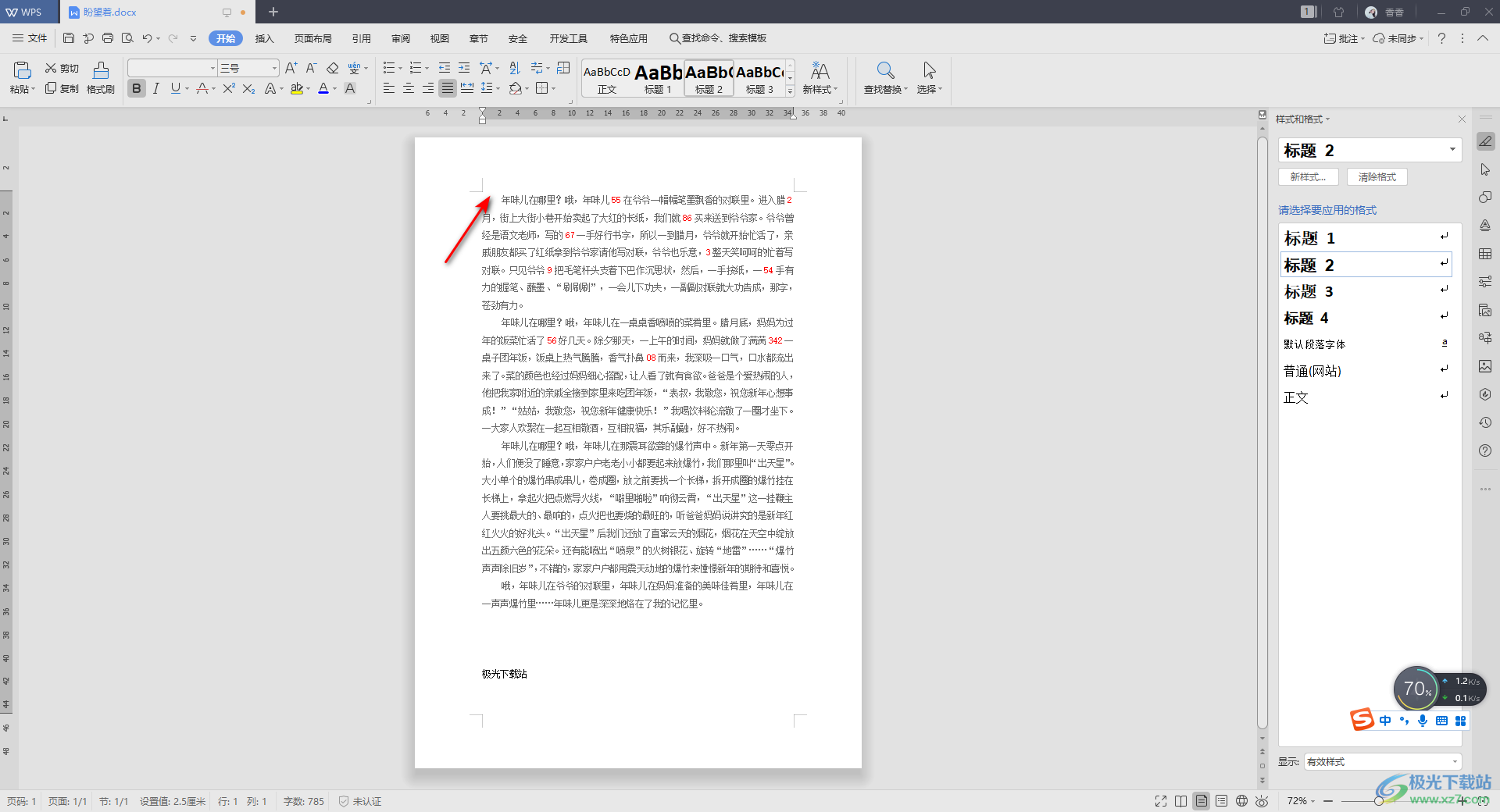
Task: Toggle page layout view in status bar
Action: pyautogui.click(x=1202, y=801)
